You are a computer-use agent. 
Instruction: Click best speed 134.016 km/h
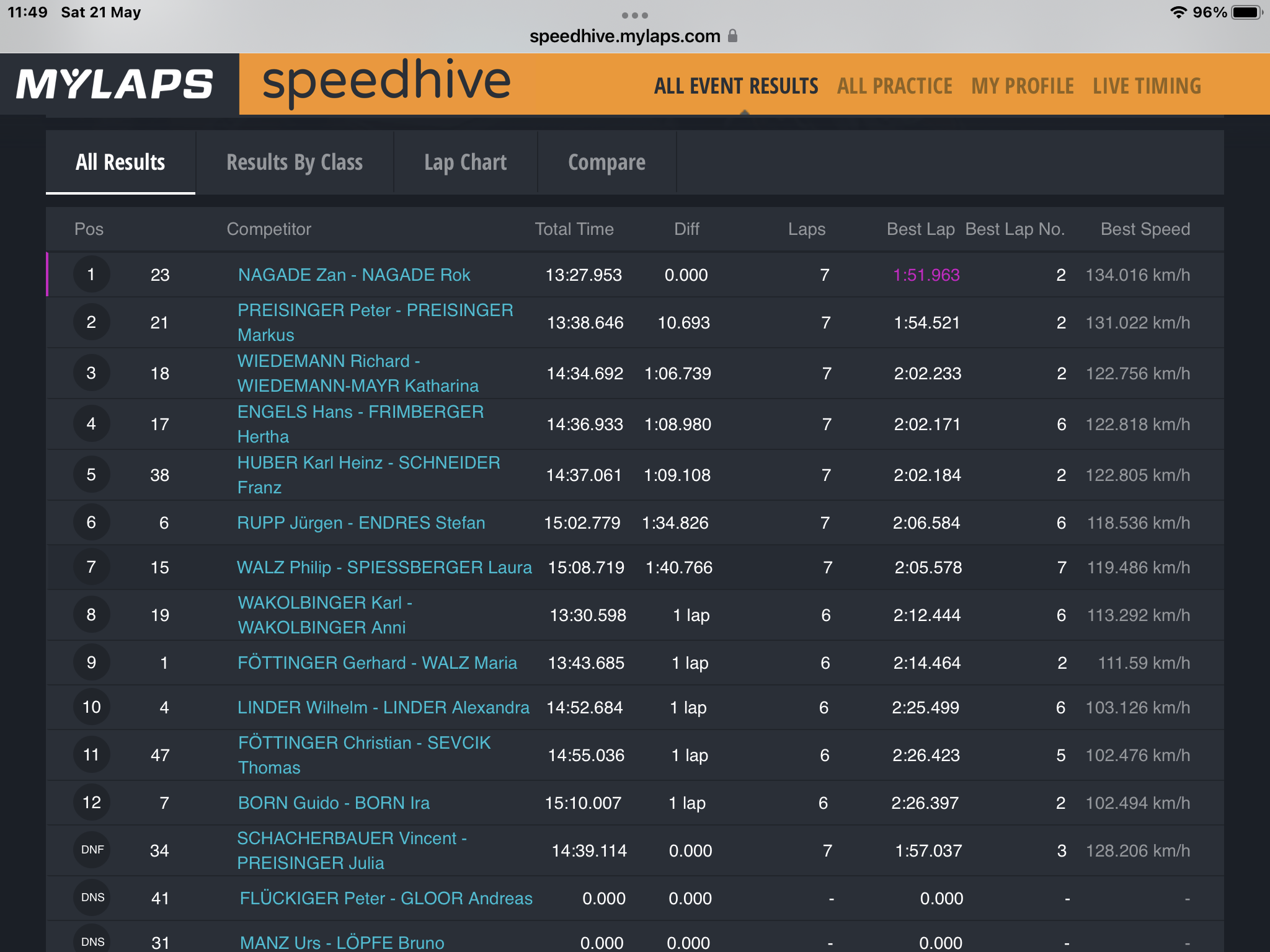point(1137,275)
